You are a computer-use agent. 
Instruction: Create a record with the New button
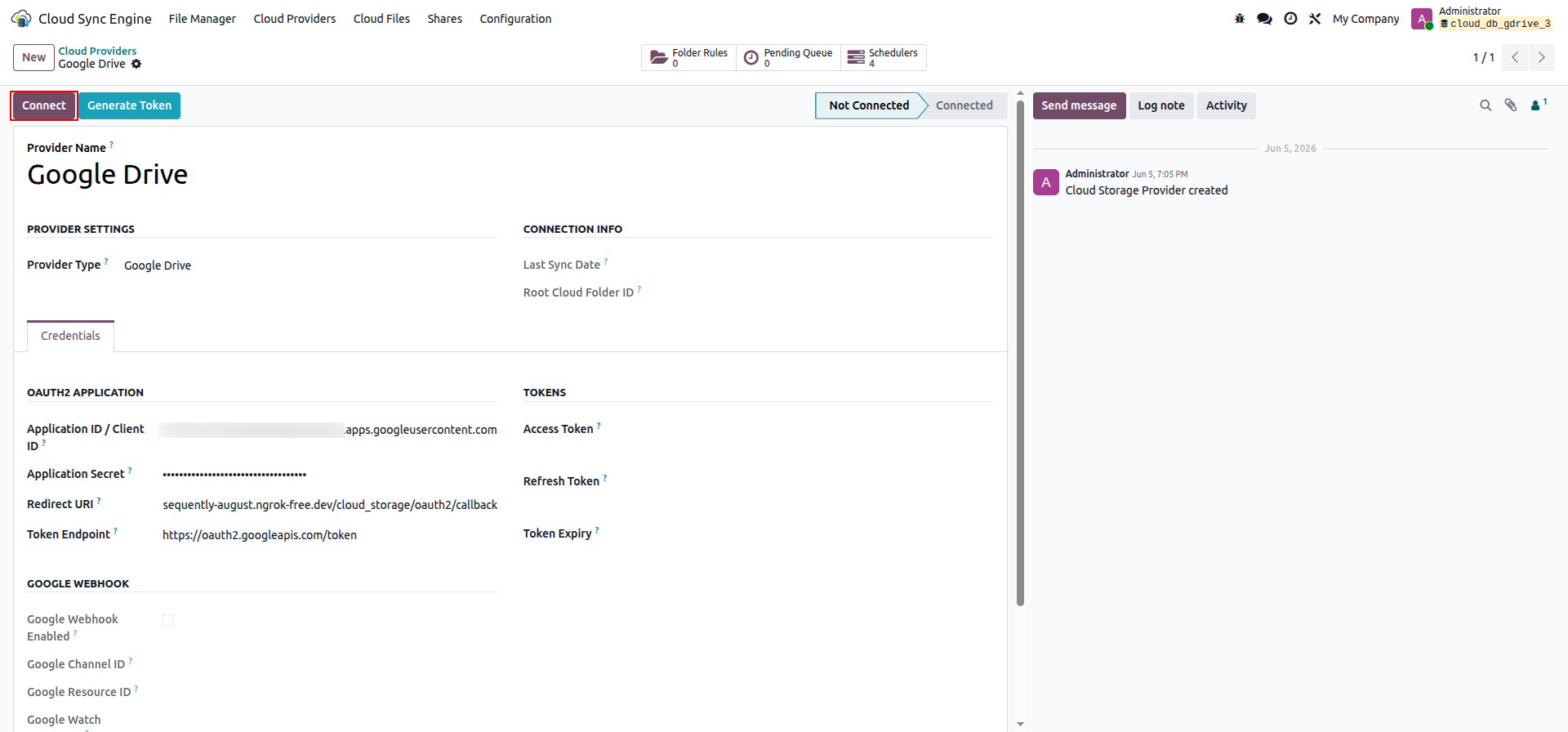(x=33, y=57)
